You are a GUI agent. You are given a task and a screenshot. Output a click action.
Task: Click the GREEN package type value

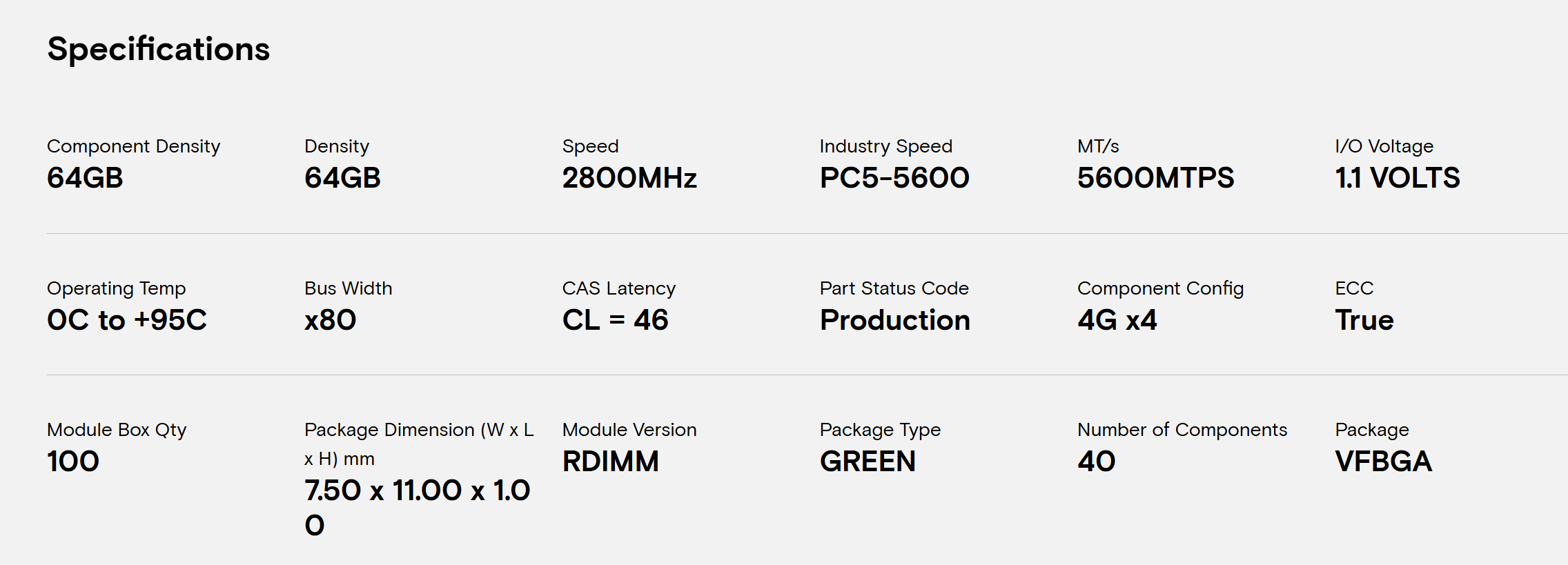(x=868, y=462)
